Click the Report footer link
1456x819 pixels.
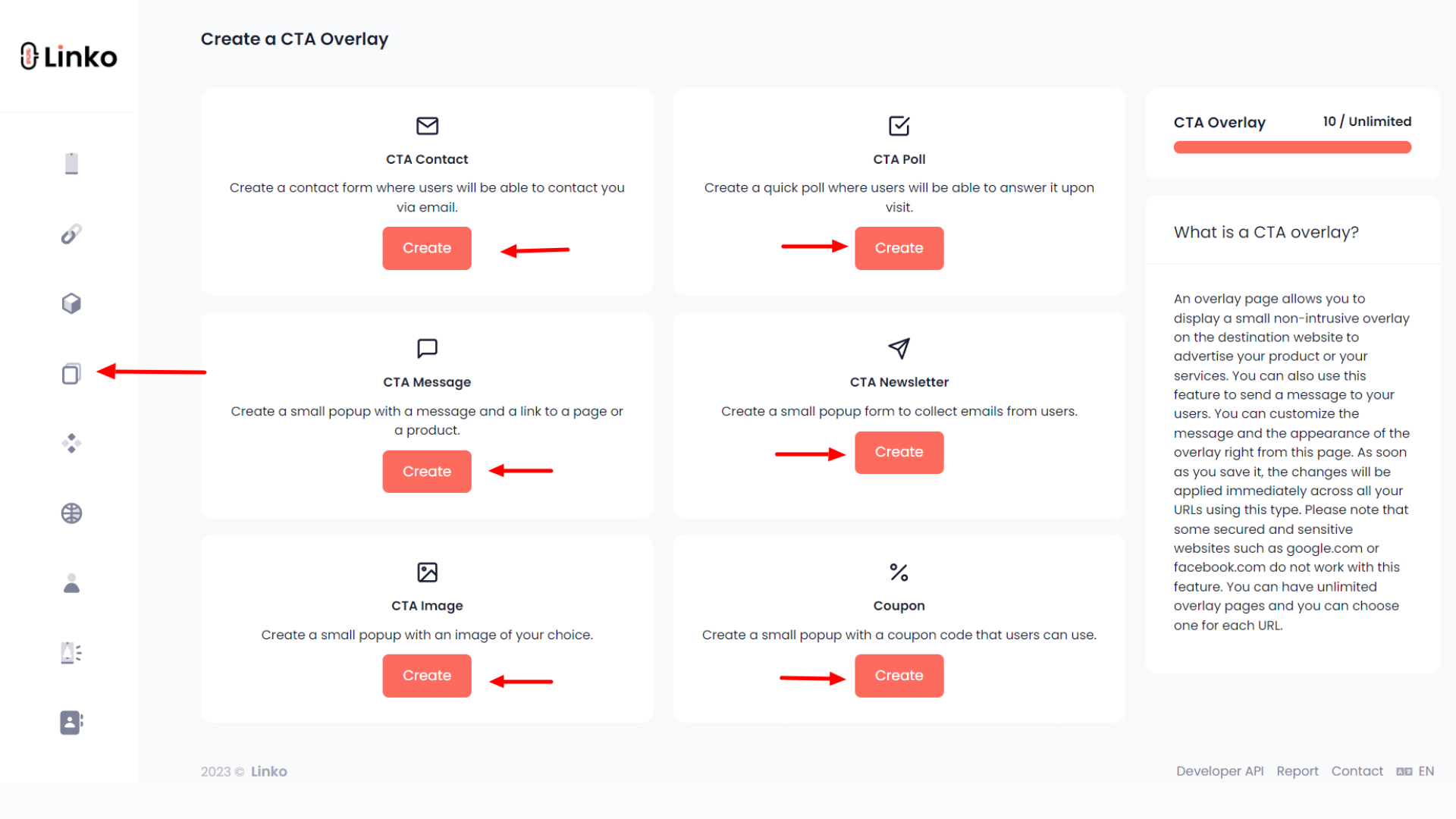pos(1298,770)
